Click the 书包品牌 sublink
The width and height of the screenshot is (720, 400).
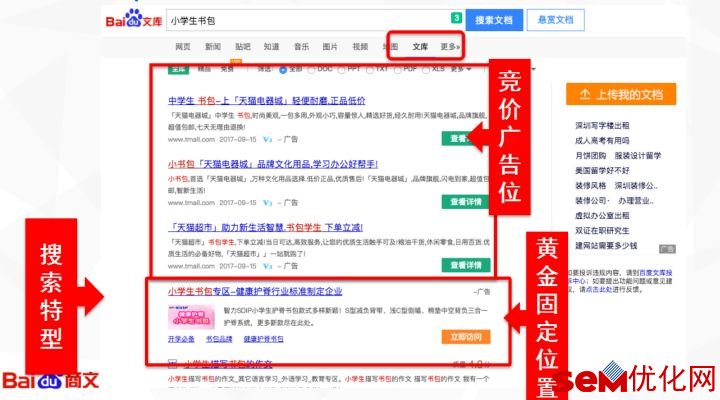[219, 339]
